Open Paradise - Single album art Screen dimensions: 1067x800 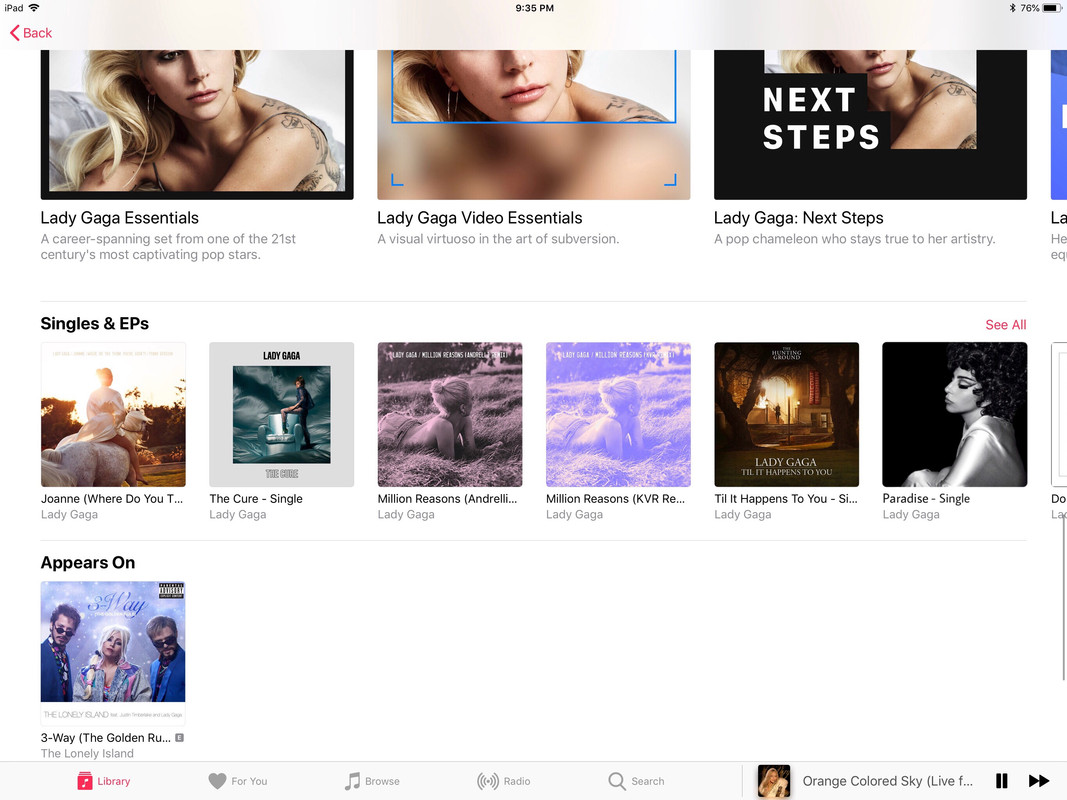pos(955,414)
